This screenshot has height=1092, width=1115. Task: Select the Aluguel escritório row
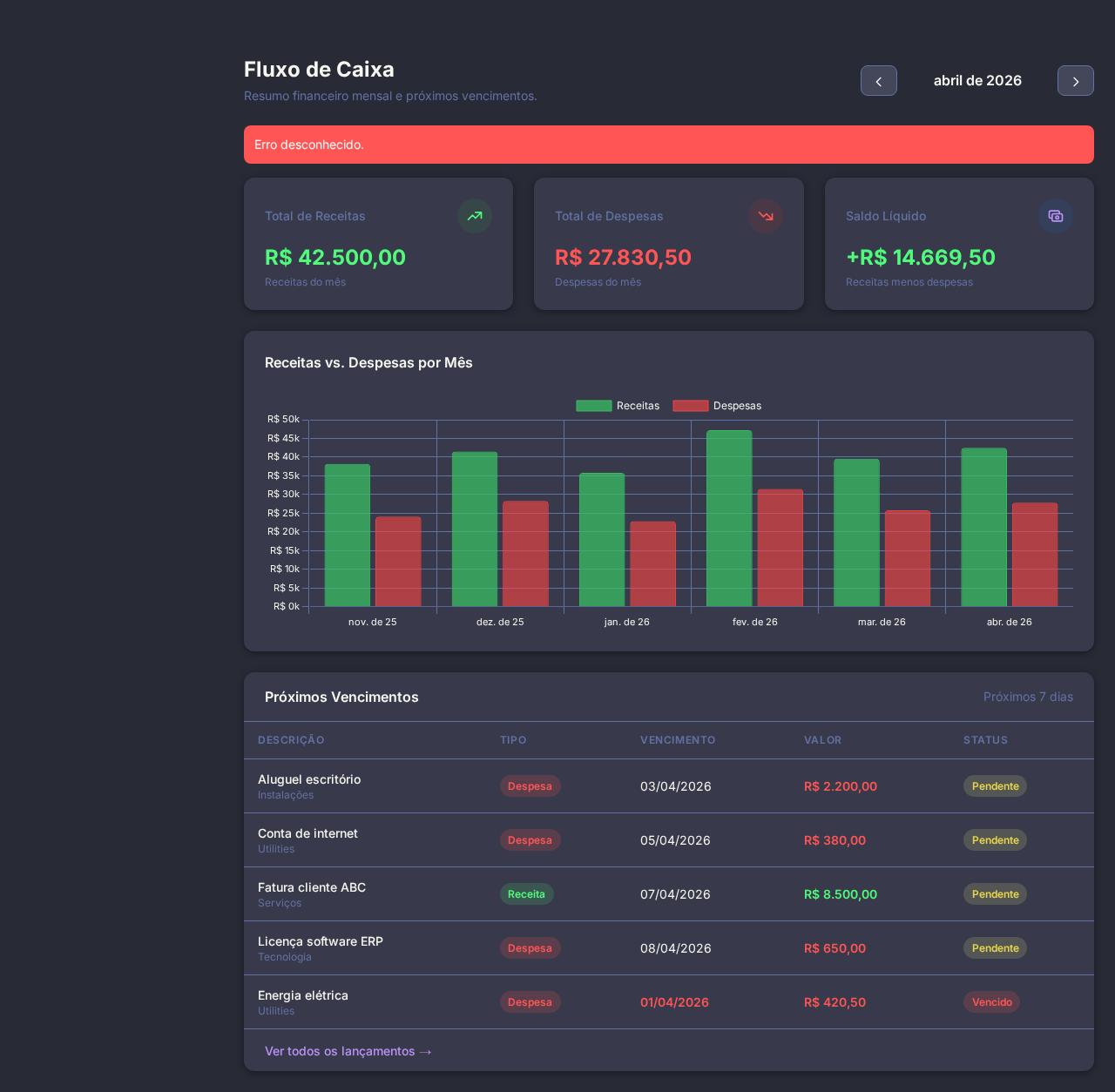coord(309,779)
